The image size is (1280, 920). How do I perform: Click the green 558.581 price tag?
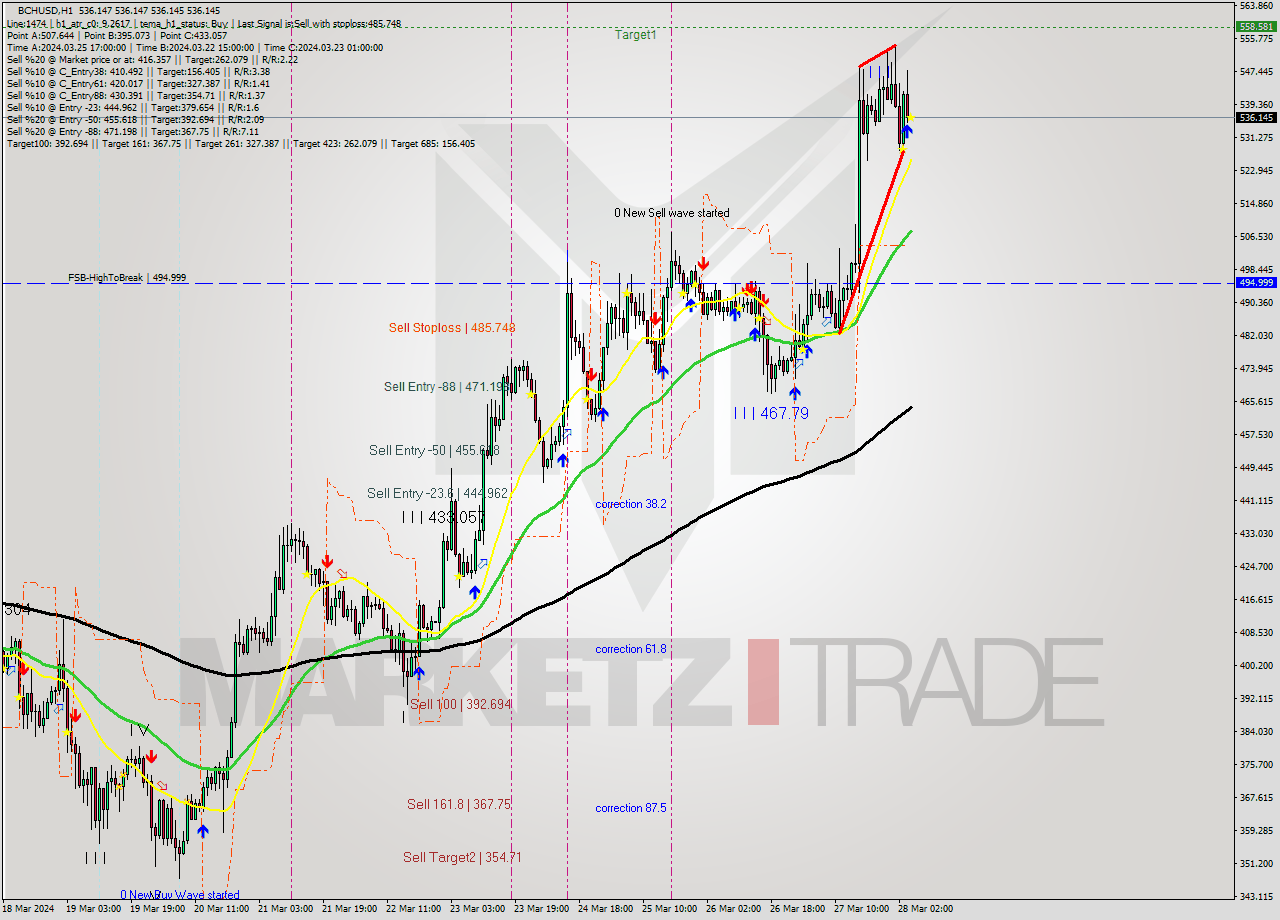click(x=1255, y=27)
